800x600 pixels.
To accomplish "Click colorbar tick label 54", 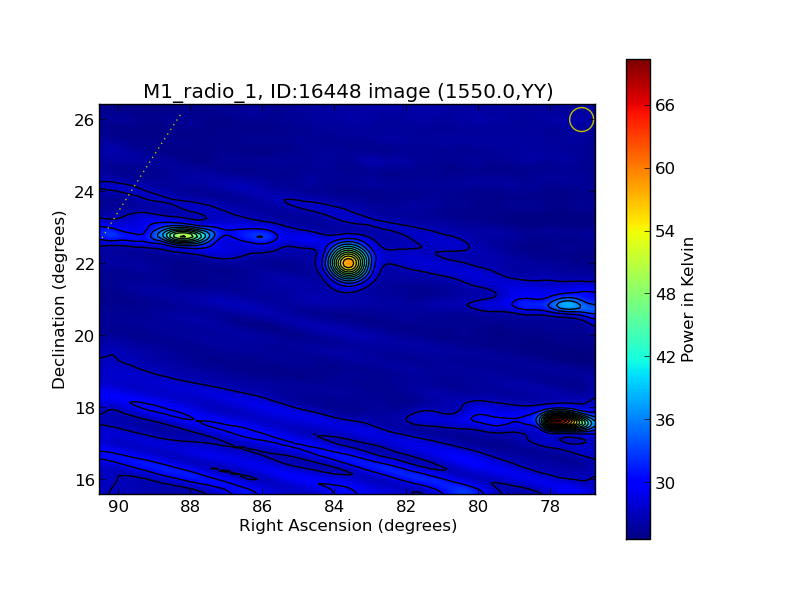I will (665, 232).
